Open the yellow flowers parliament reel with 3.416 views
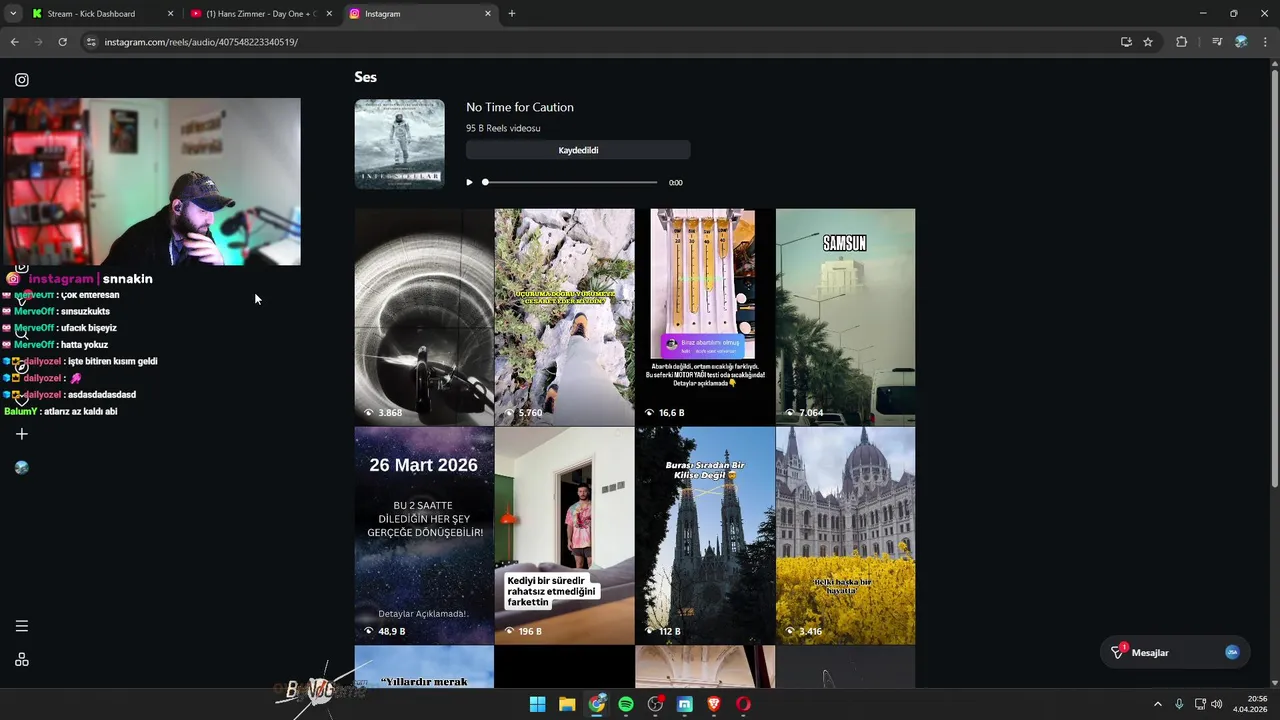This screenshot has height=720, width=1280. [x=846, y=536]
